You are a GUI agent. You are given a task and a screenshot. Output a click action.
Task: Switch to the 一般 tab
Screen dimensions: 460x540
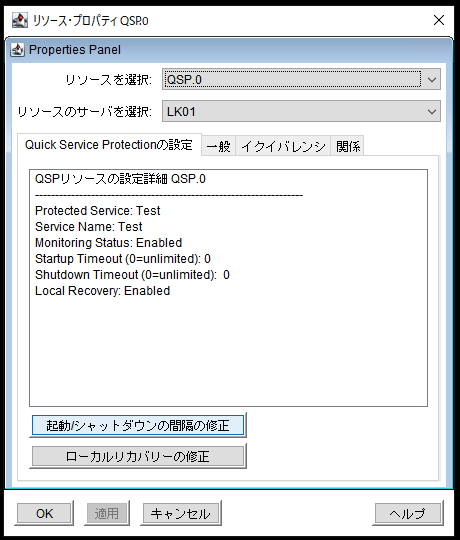click(218, 146)
